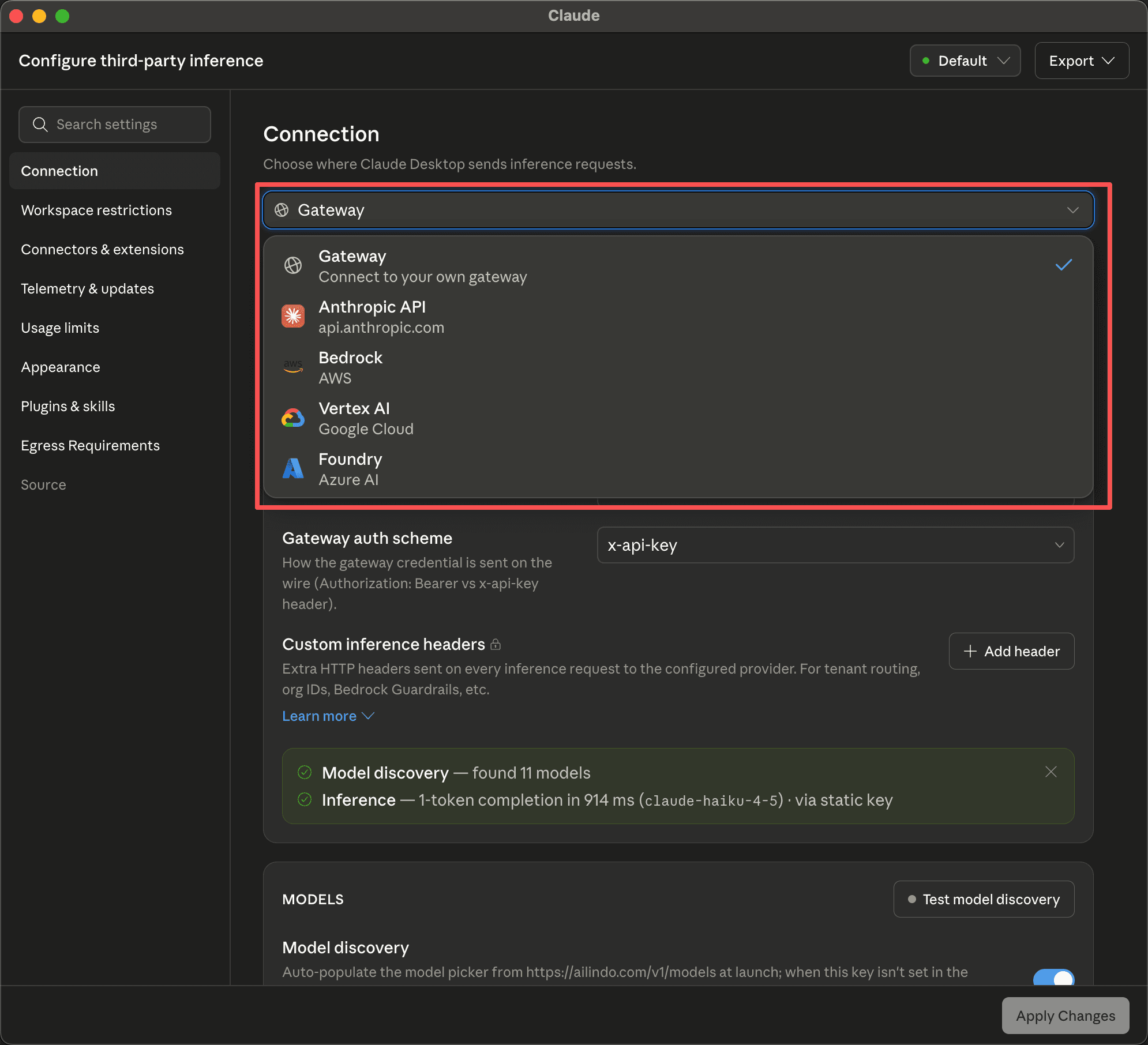Select the Anthropic API provider option
Image resolution: width=1148 pixels, height=1045 pixels.
(678, 316)
